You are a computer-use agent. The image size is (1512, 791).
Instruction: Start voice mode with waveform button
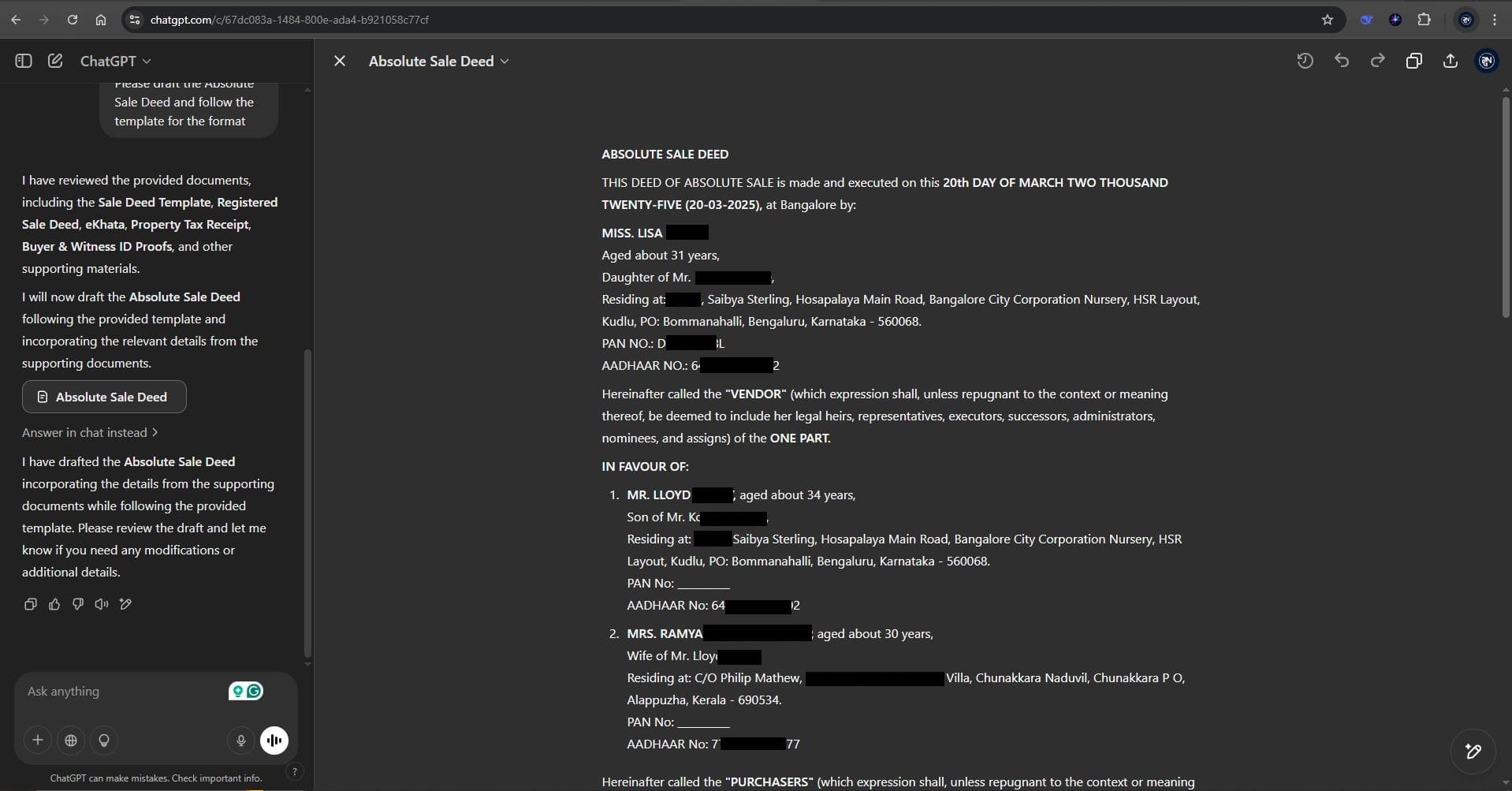[274, 740]
